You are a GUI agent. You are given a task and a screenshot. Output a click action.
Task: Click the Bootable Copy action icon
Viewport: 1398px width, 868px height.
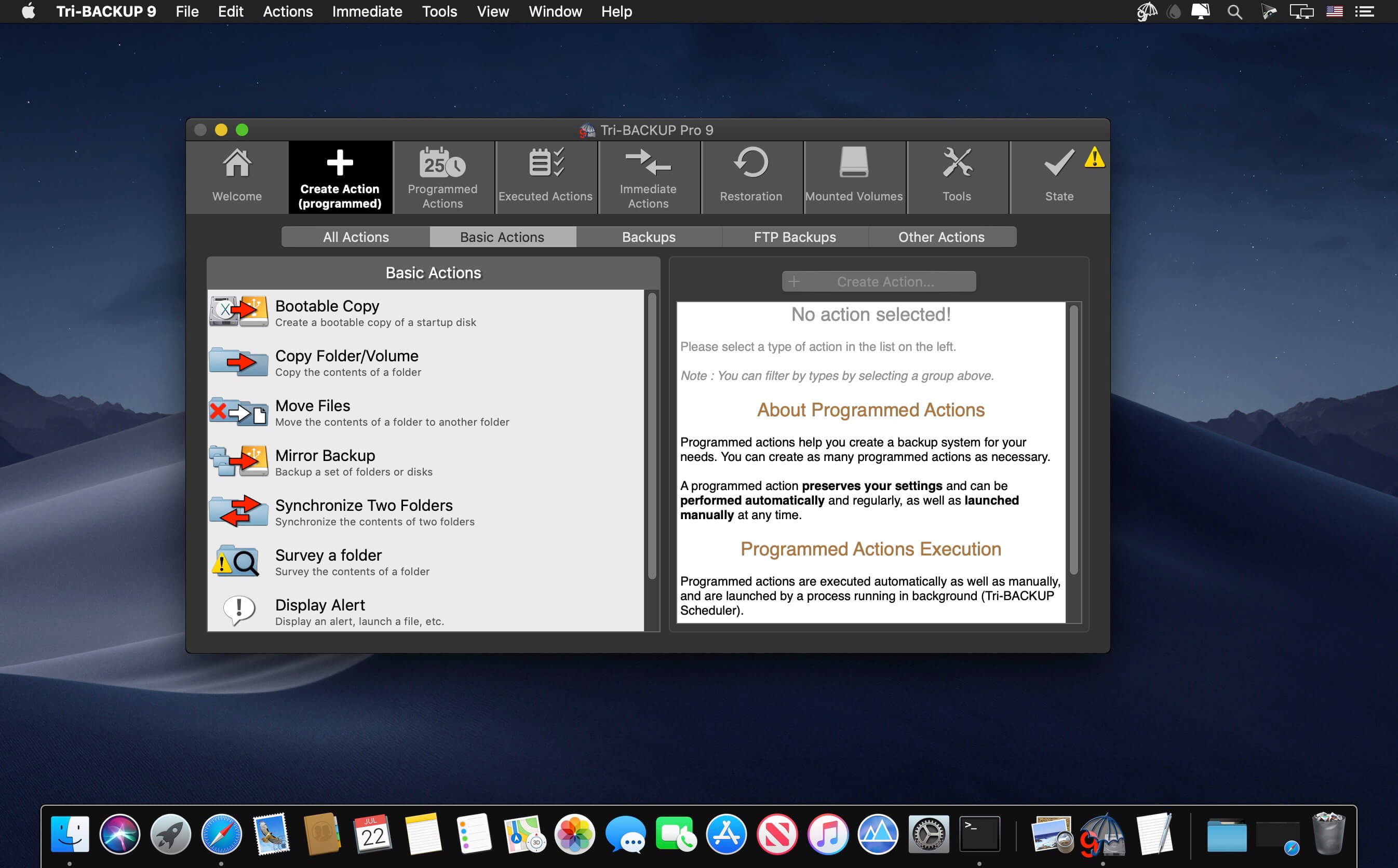(239, 313)
